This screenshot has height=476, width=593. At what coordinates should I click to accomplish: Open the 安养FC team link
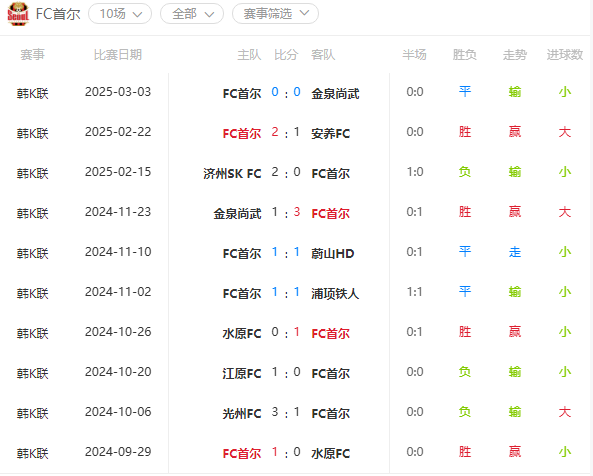pyautogui.click(x=331, y=133)
